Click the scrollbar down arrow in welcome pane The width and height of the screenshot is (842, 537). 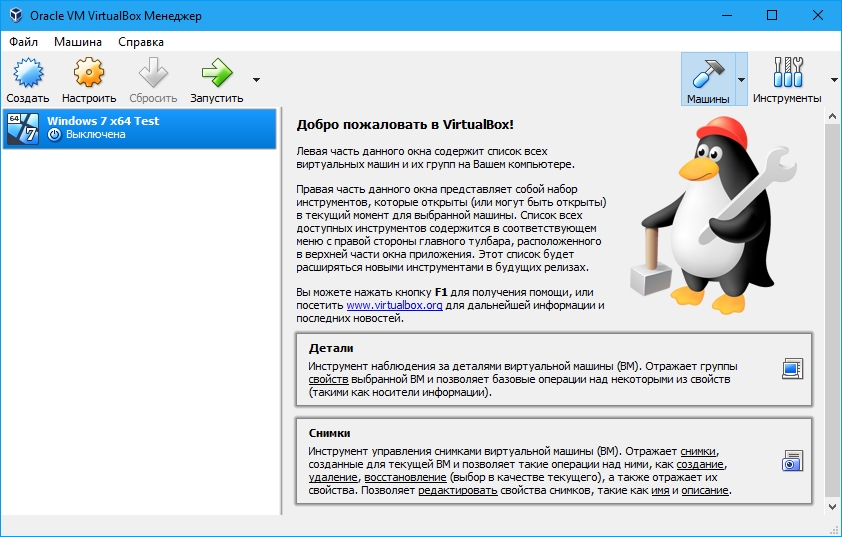tap(832, 506)
